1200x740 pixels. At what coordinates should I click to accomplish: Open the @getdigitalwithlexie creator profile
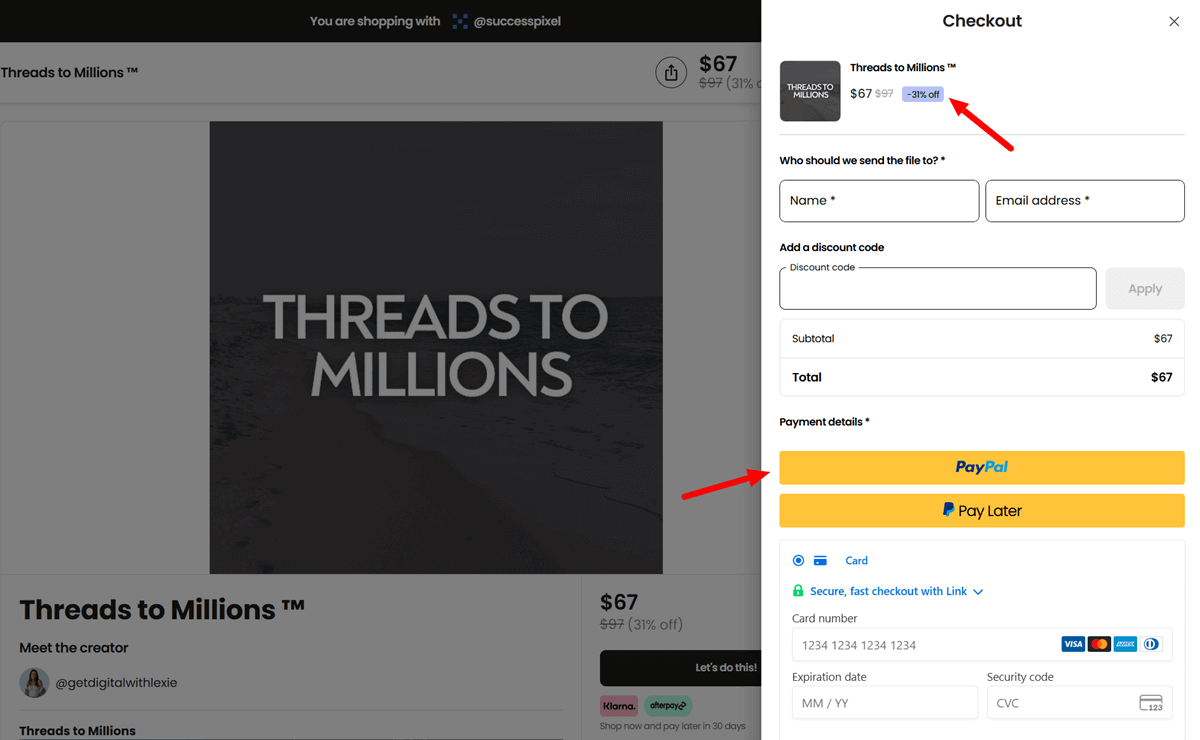point(118,682)
